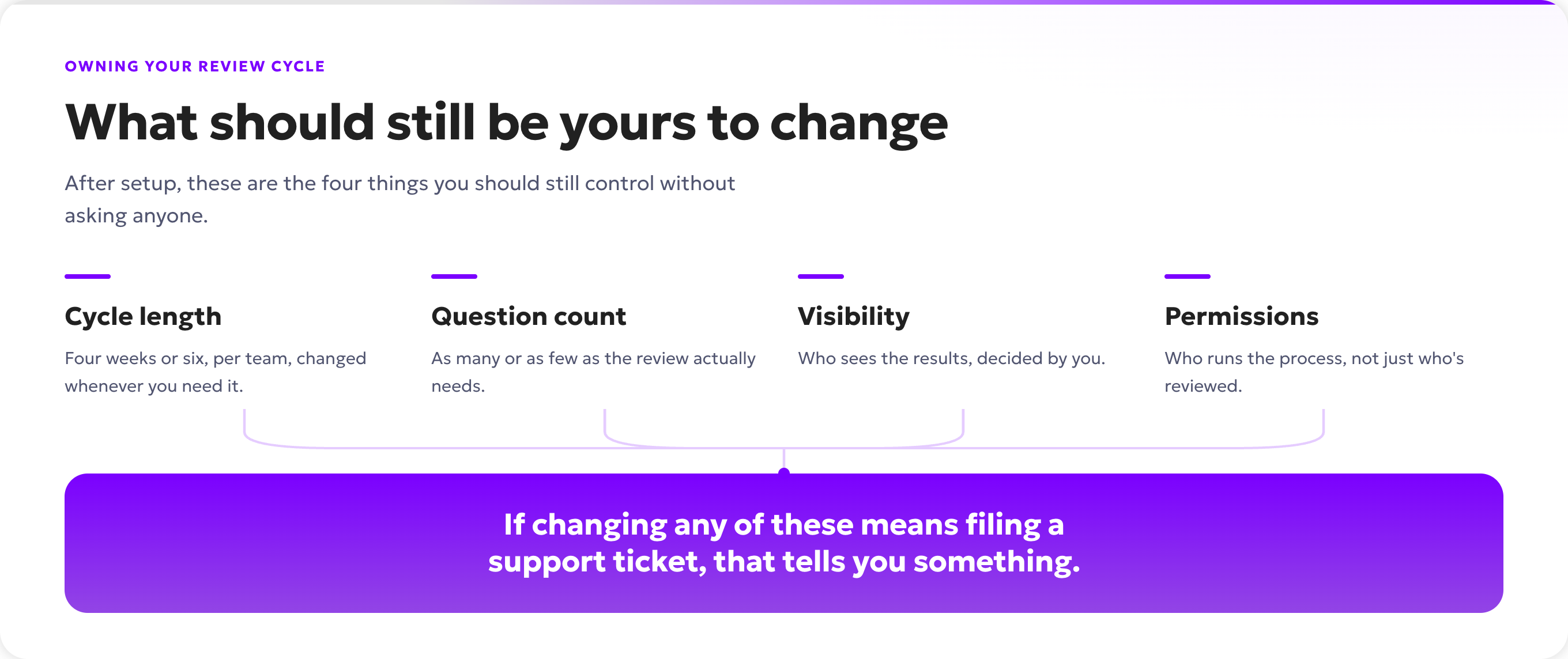Viewport: 1568px width, 659px height.
Task: Click 'support ticket, that tells you something' text
Action: click(x=784, y=561)
